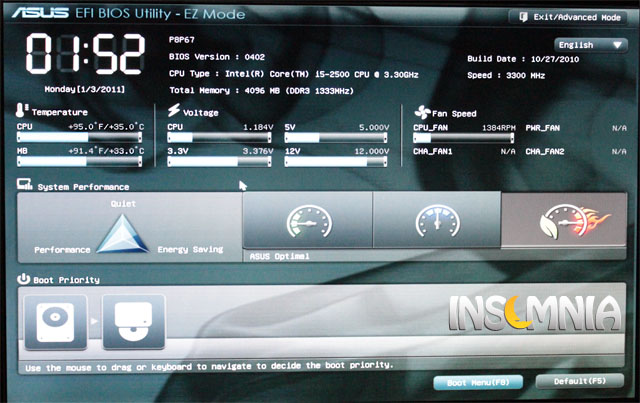Click the 'Build Date : 10/27/2010' text
This screenshot has height=403, width=640.
[x=523, y=59]
